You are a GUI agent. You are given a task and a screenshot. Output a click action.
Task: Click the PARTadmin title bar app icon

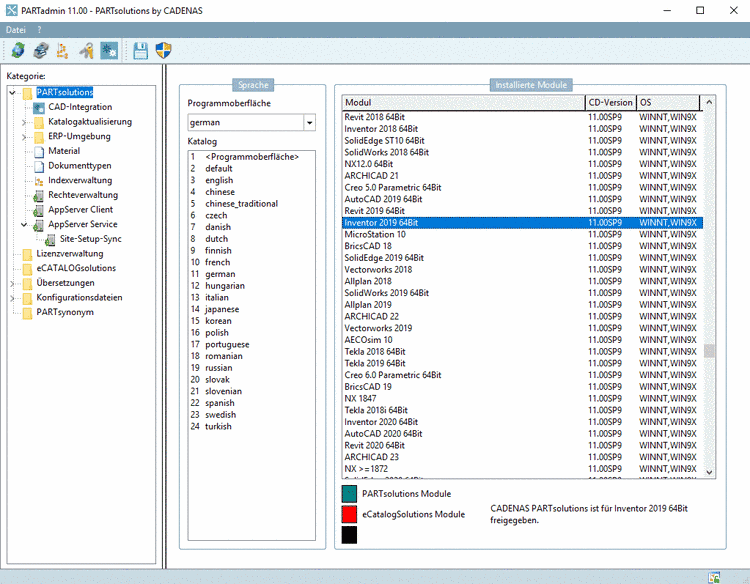pyautogui.click(x=11, y=10)
